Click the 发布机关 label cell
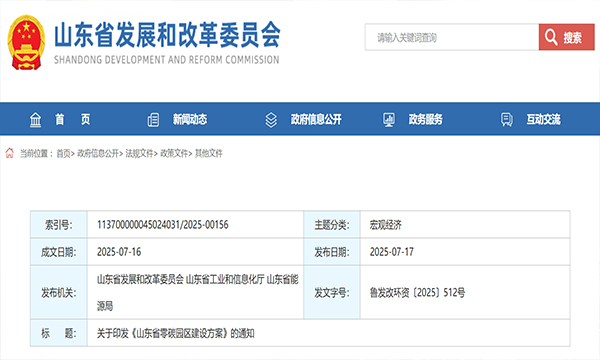This screenshot has width=600, height=360. 59,293
